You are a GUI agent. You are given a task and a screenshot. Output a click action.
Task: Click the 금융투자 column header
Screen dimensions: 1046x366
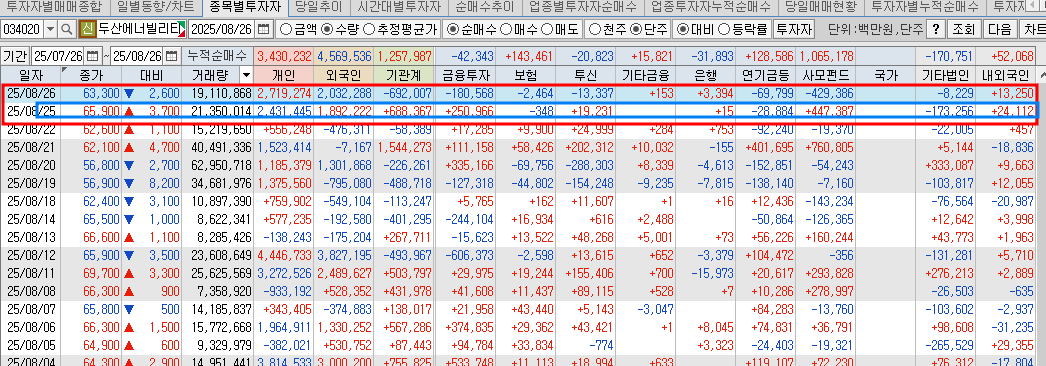click(x=466, y=75)
